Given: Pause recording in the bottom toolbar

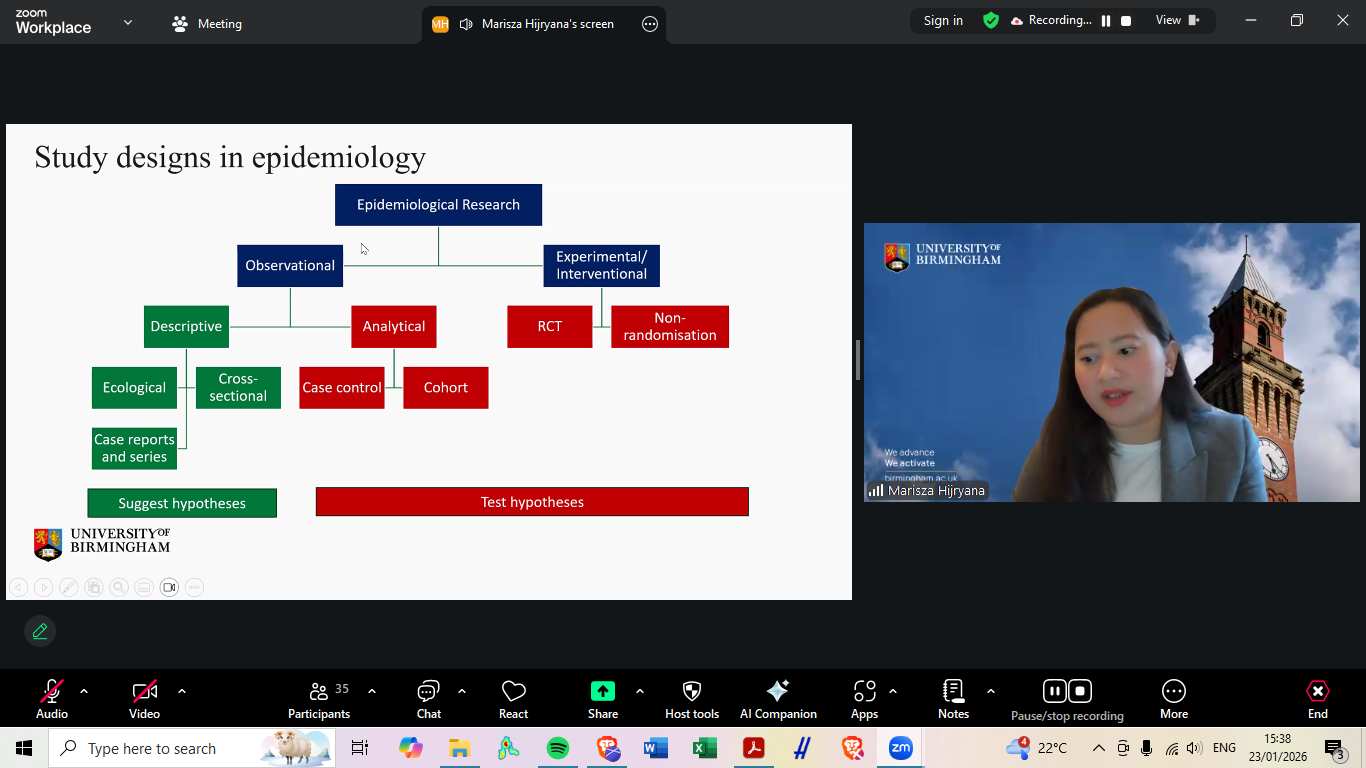Looking at the screenshot, I should (1054, 691).
